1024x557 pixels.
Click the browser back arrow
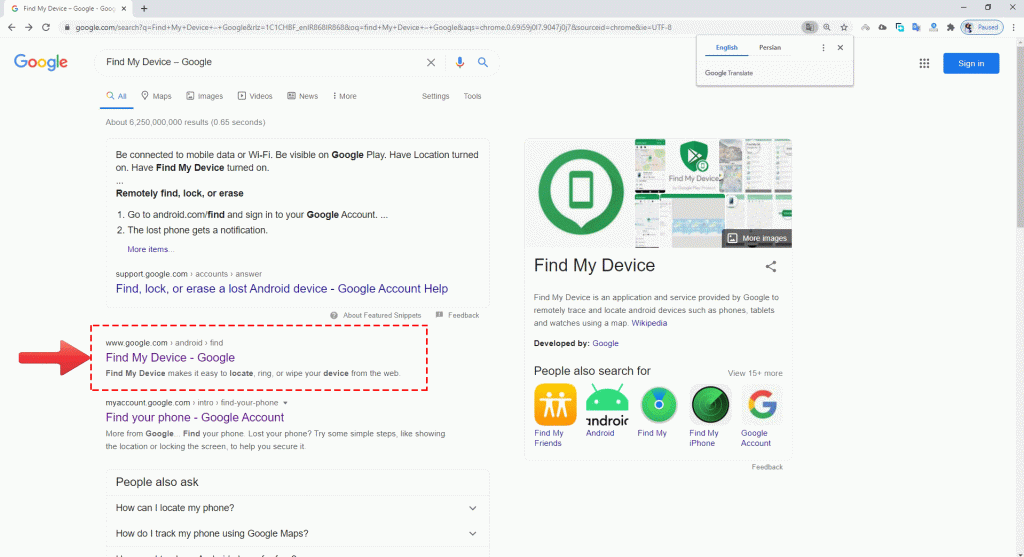(11, 27)
